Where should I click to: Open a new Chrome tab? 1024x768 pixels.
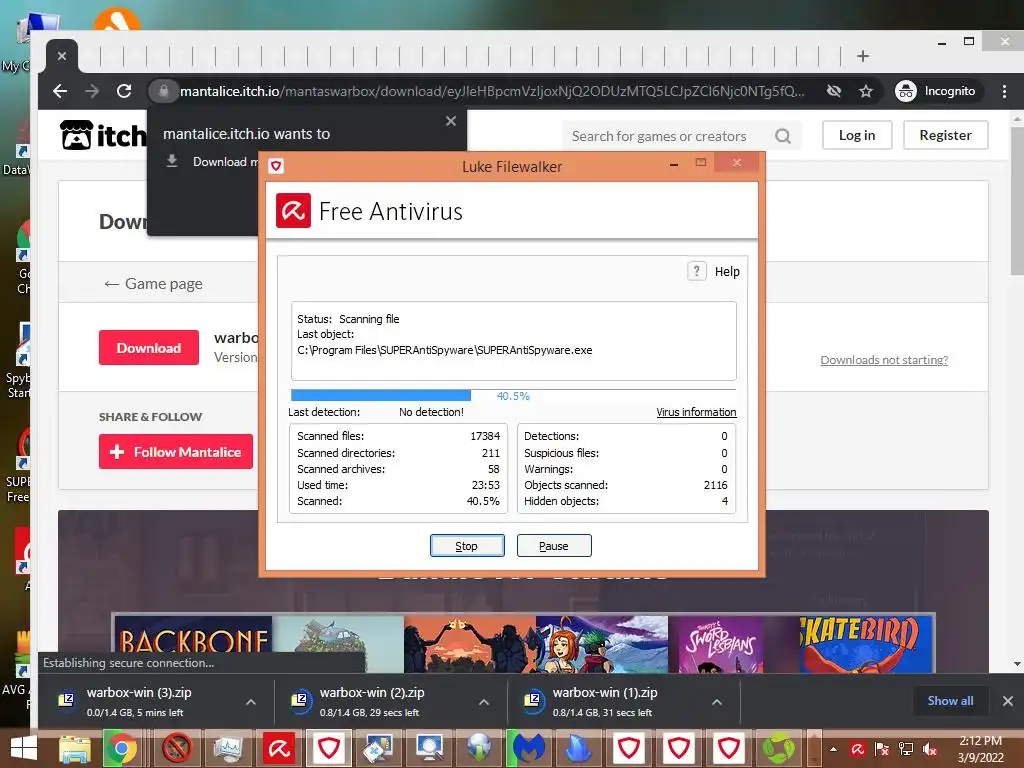[863, 56]
